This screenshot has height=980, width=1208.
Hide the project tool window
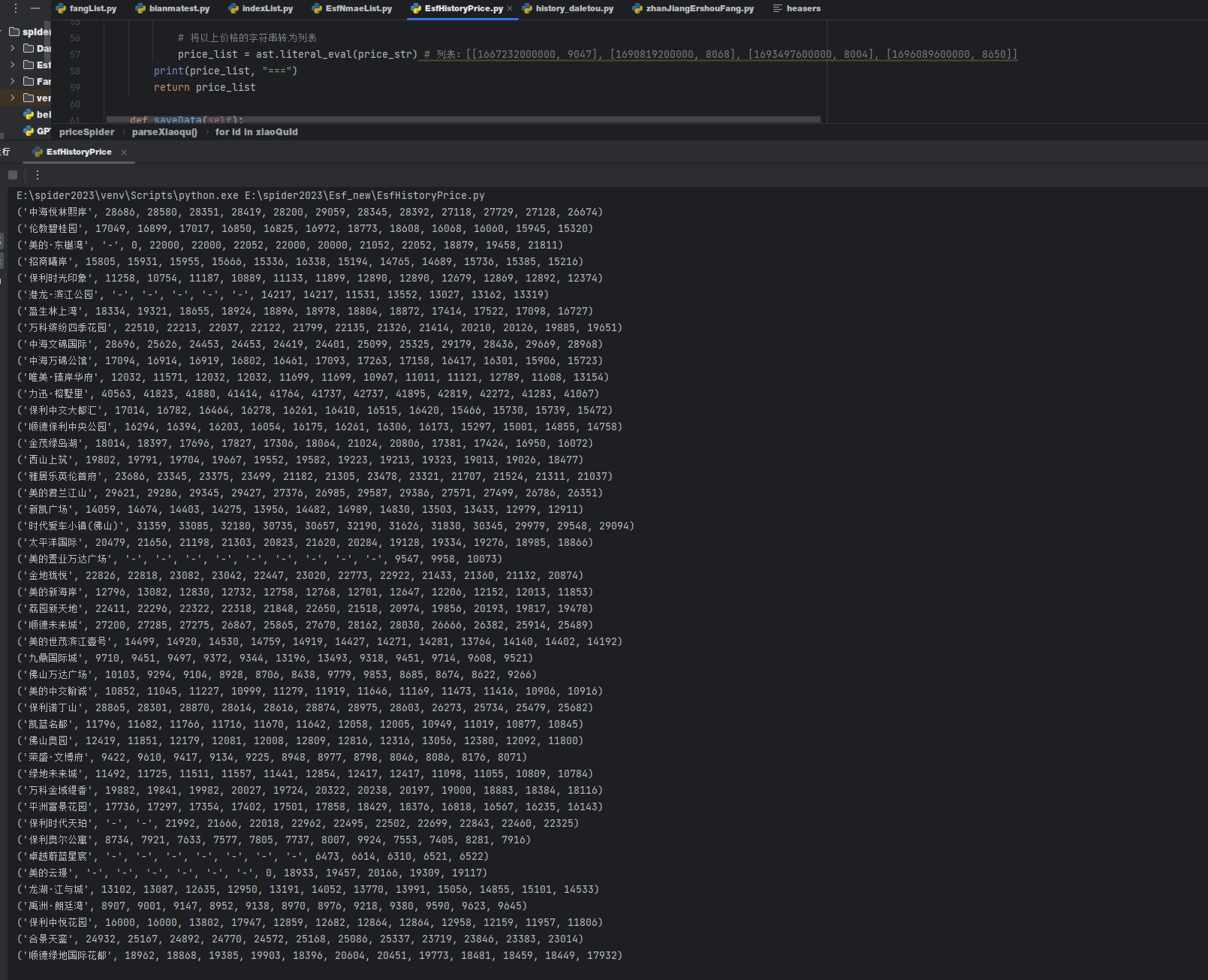click(x=35, y=8)
